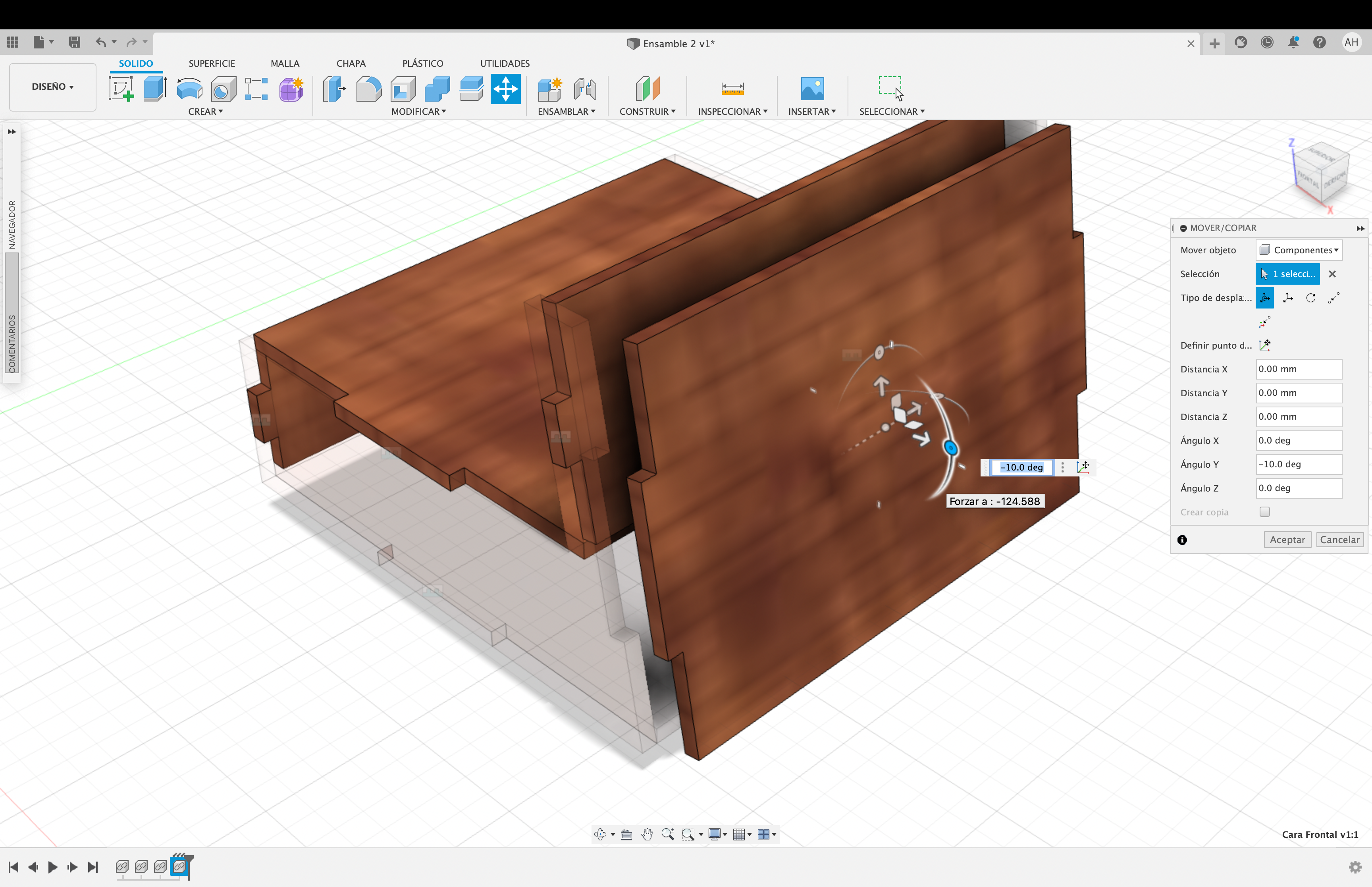Screen dimensions: 1372x887
Task: Click the Set Pivot icon
Action: pos(1264,345)
